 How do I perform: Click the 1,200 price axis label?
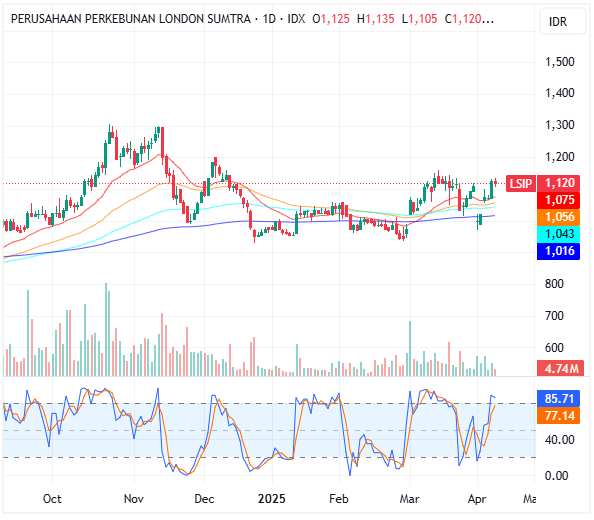(x=560, y=156)
